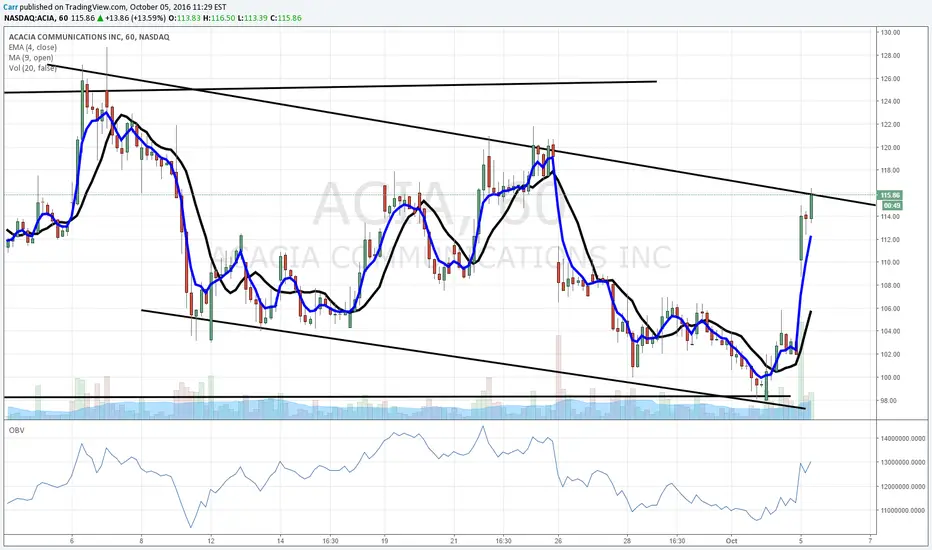Click the 128.00 price axis label
932x550 pixels.
(891, 56)
